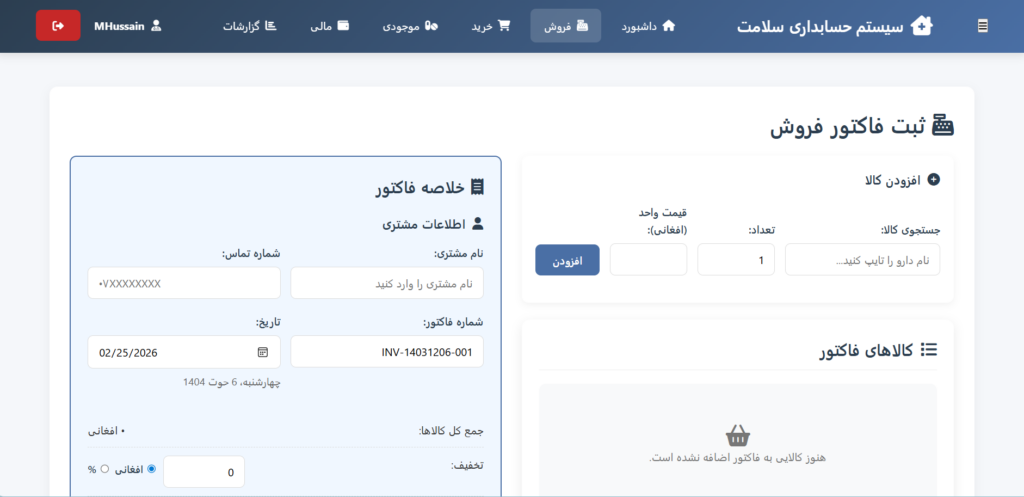Focus the جستجوی کالا search field

pos(863,260)
